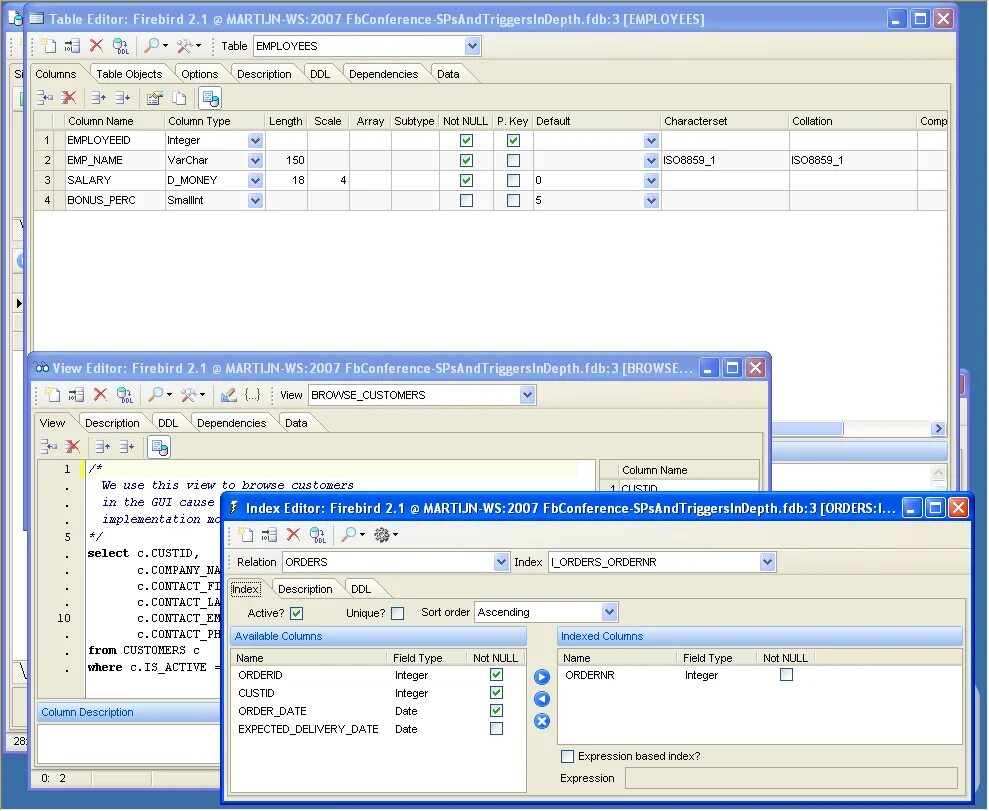This screenshot has width=989, height=811.
Task: Toggle the Active? checkbox in Index Editor
Action: [x=297, y=613]
